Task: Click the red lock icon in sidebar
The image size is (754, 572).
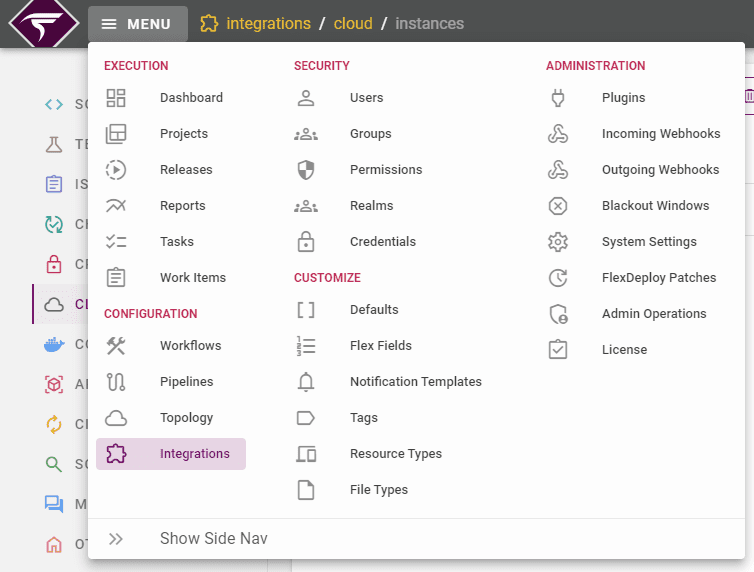Action: 54,264
